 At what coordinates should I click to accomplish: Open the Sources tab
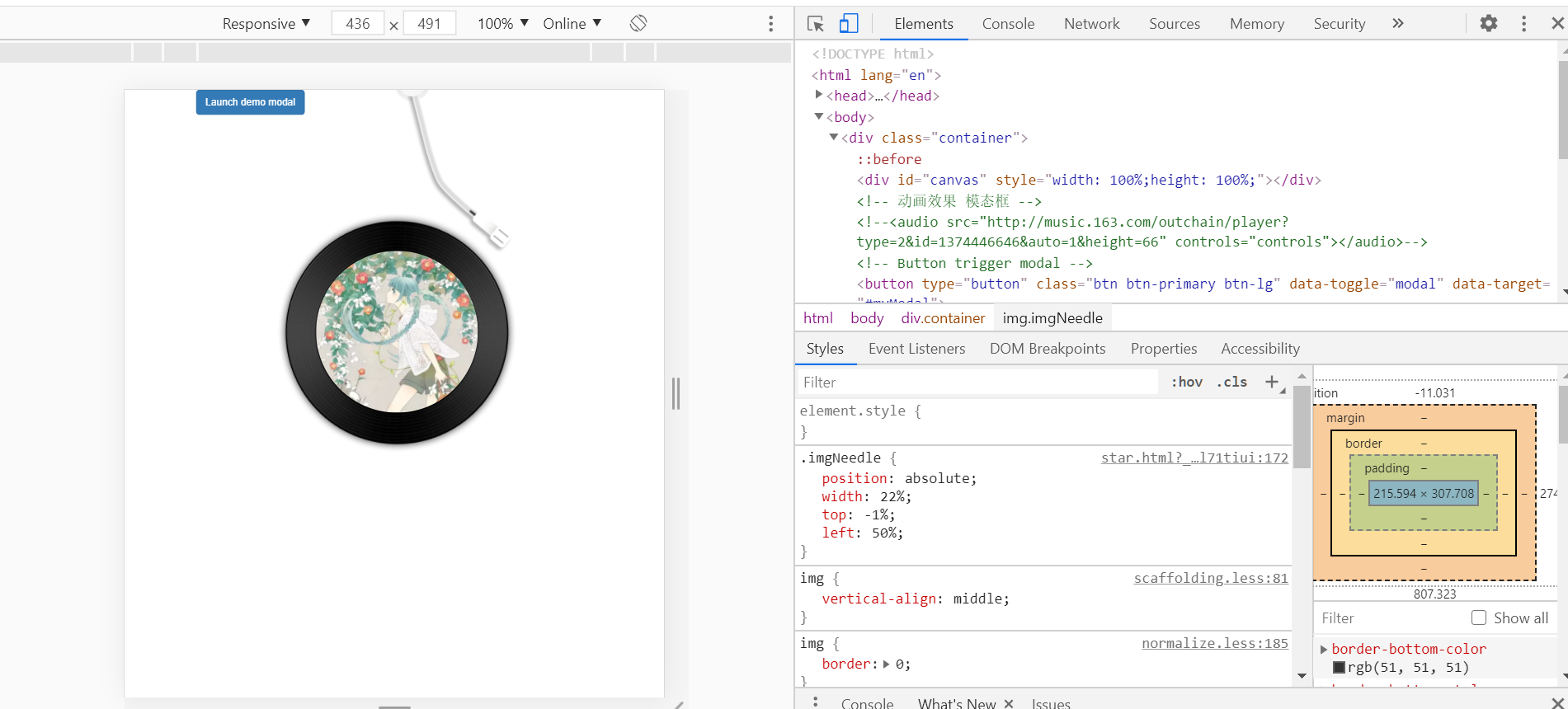click(1175, 24)
